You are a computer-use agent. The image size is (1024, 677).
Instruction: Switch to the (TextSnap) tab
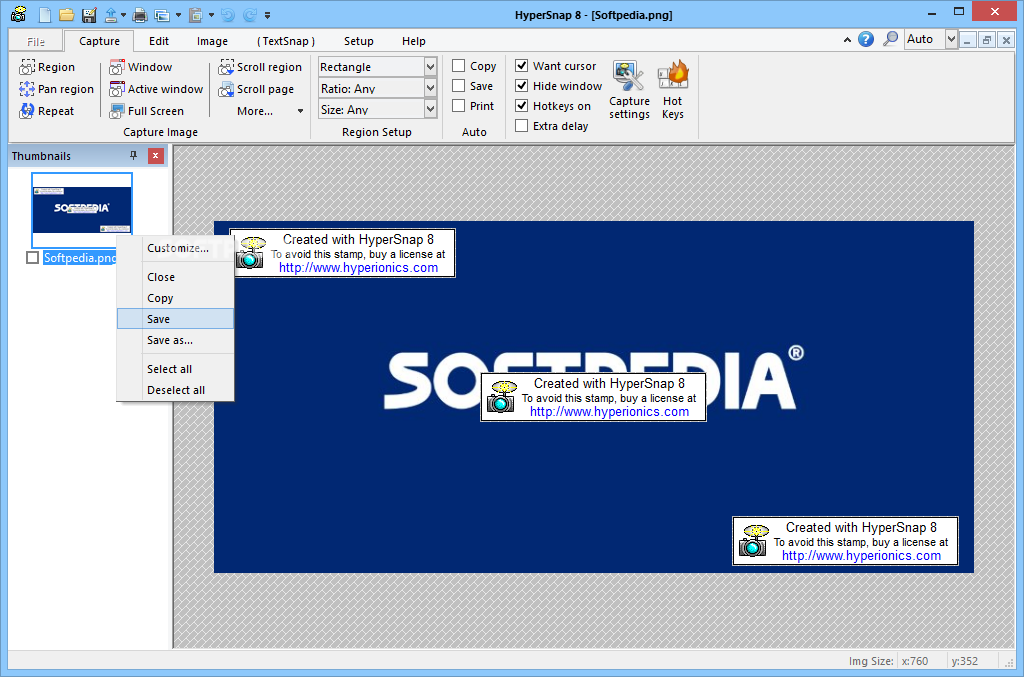pyautogui.click(x=285, y=41)
